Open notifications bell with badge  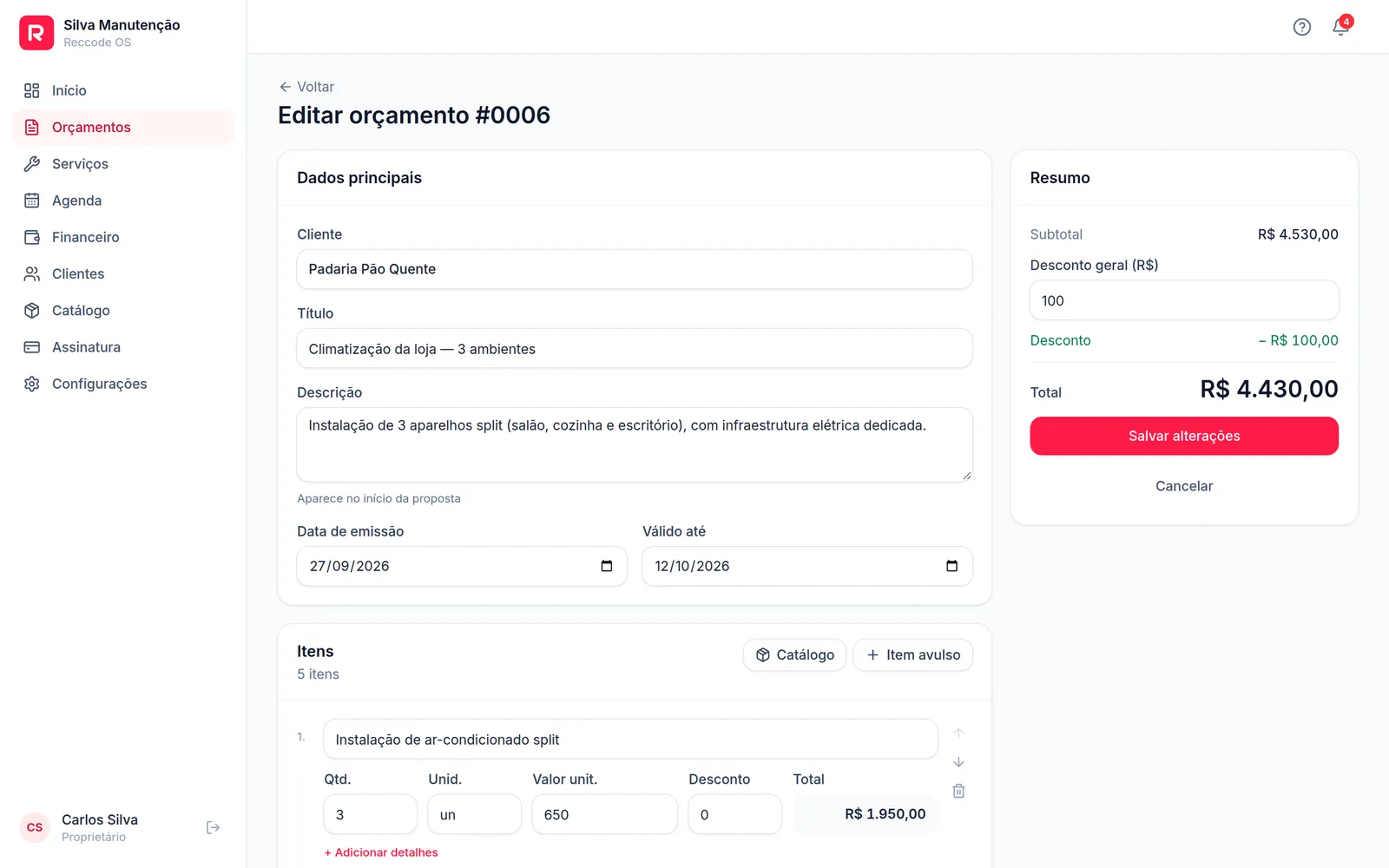[1340, 27]
